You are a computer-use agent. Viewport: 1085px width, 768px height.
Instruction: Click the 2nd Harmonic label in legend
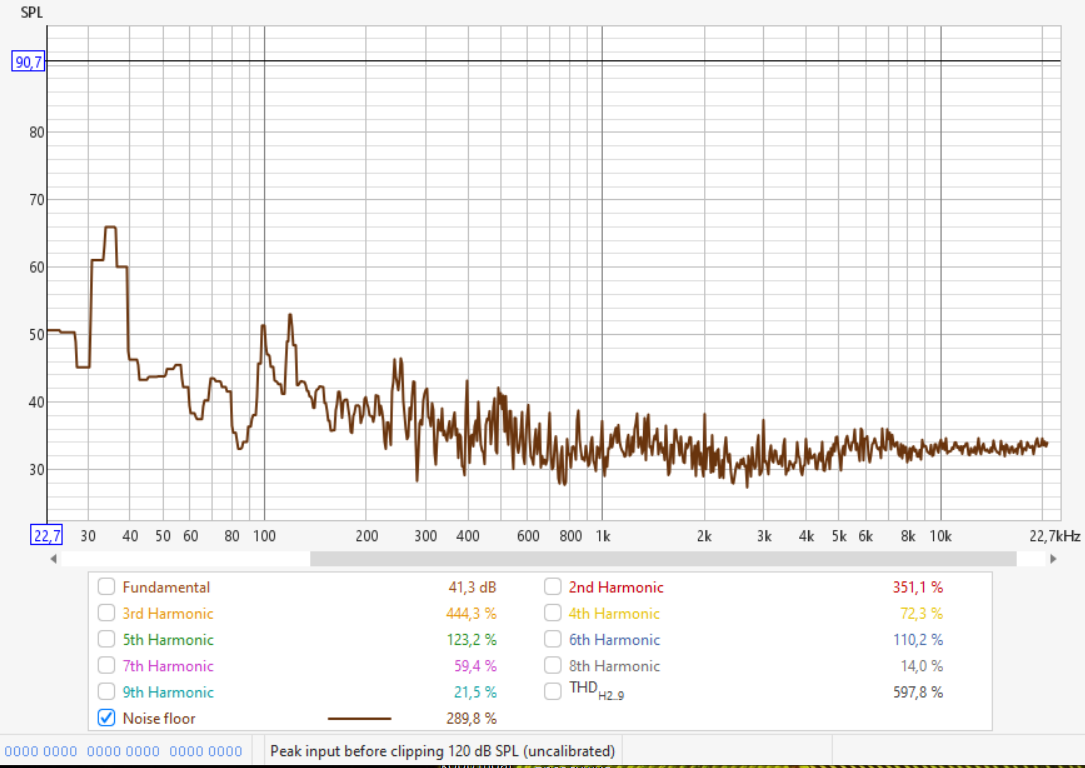[x=616, y=587]
